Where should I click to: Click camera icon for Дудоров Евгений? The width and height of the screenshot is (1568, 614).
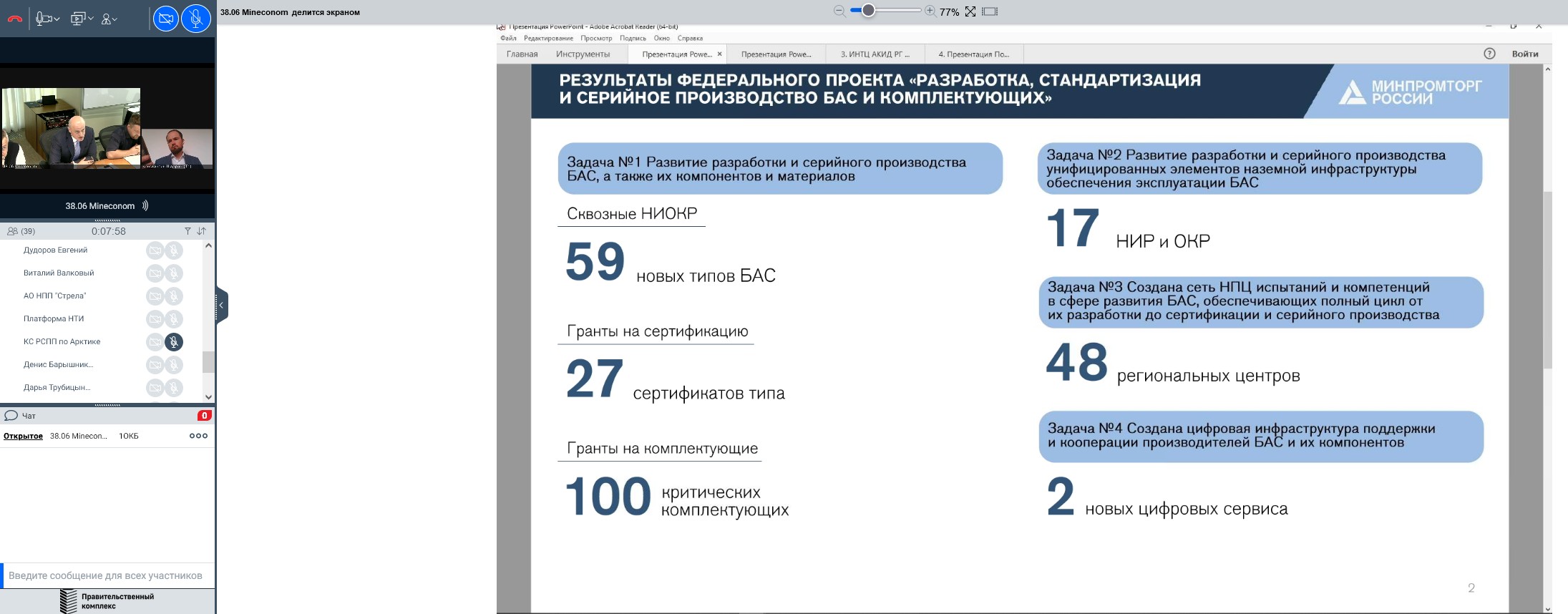[x=155, y=250]
